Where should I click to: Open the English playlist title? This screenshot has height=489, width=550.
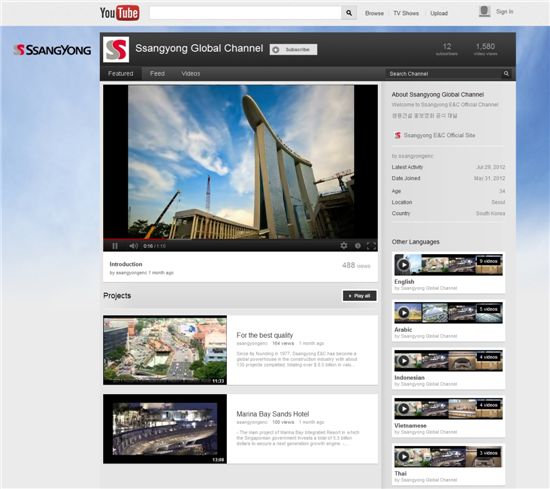(x=404, y=282)
